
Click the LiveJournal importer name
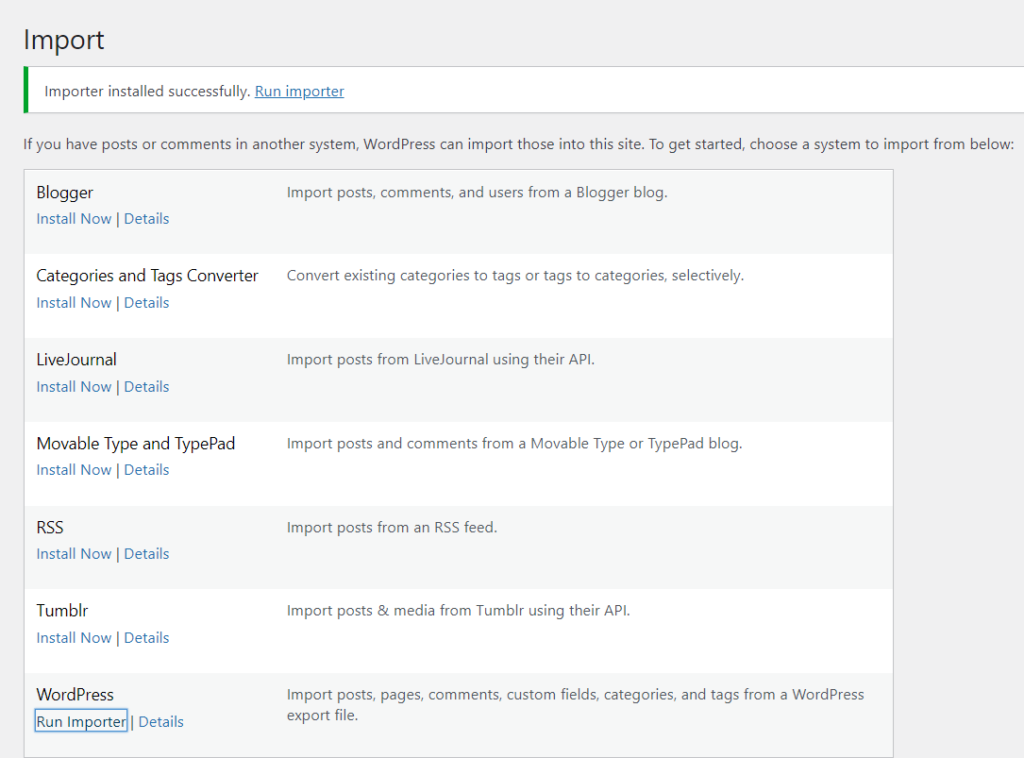(76, 360)
